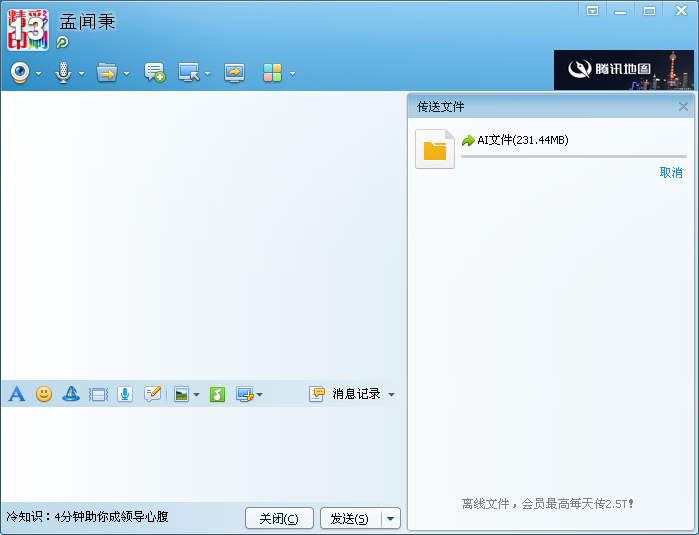This screenshot has height=535, width=699.
Task: Maximize the chat window
Action: point(650,11)
